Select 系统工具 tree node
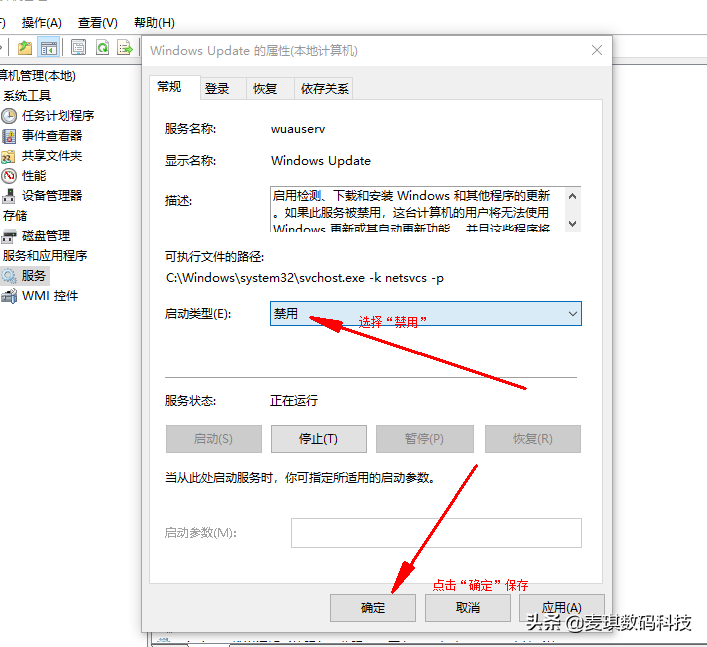707x647 pixels. [27, 96]
